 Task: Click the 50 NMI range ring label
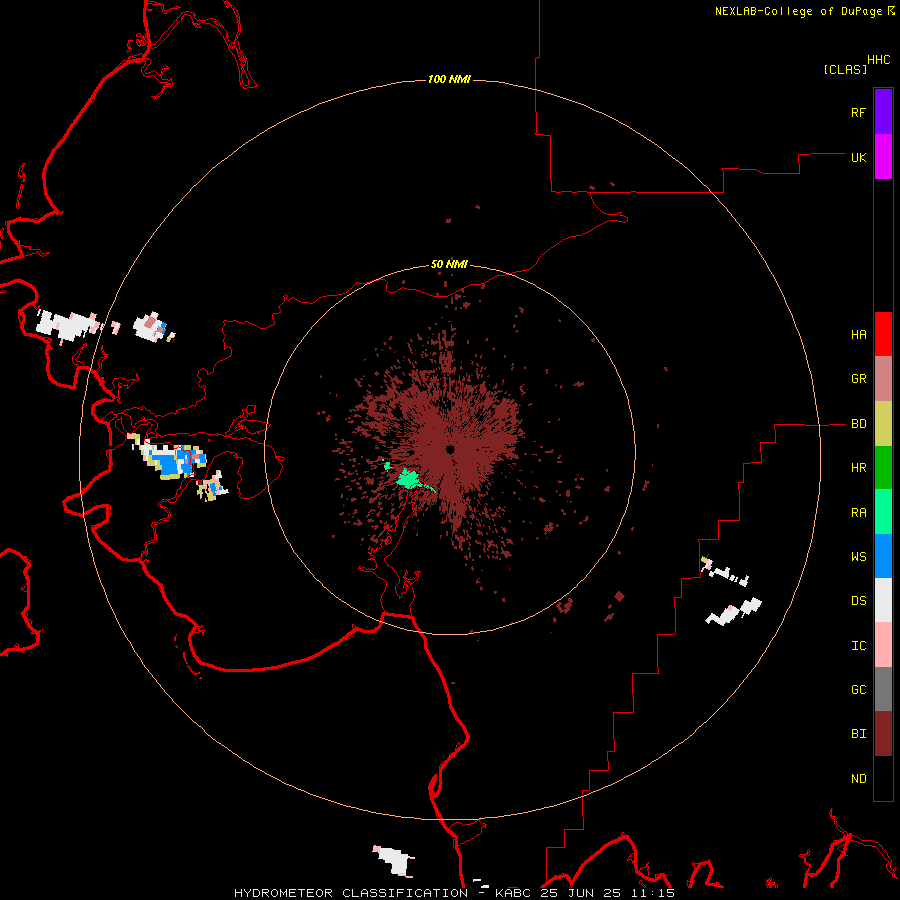[449, 264]
